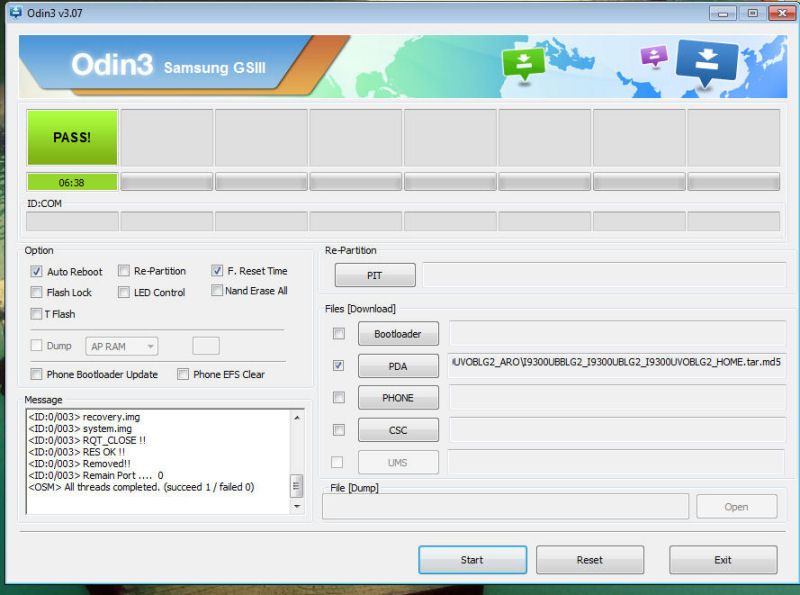Open the AP RAM dropdown
This screenshot has width=800, height=595.
pos(122,346)
